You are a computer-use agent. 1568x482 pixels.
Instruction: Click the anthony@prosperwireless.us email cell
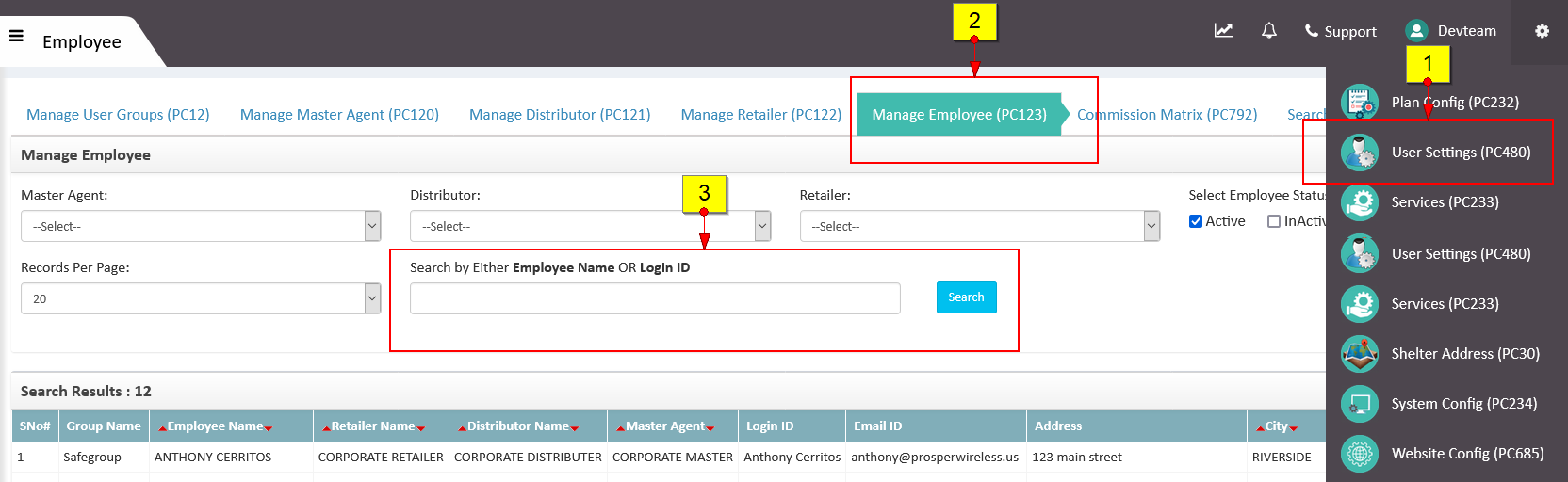pos(935,458)
